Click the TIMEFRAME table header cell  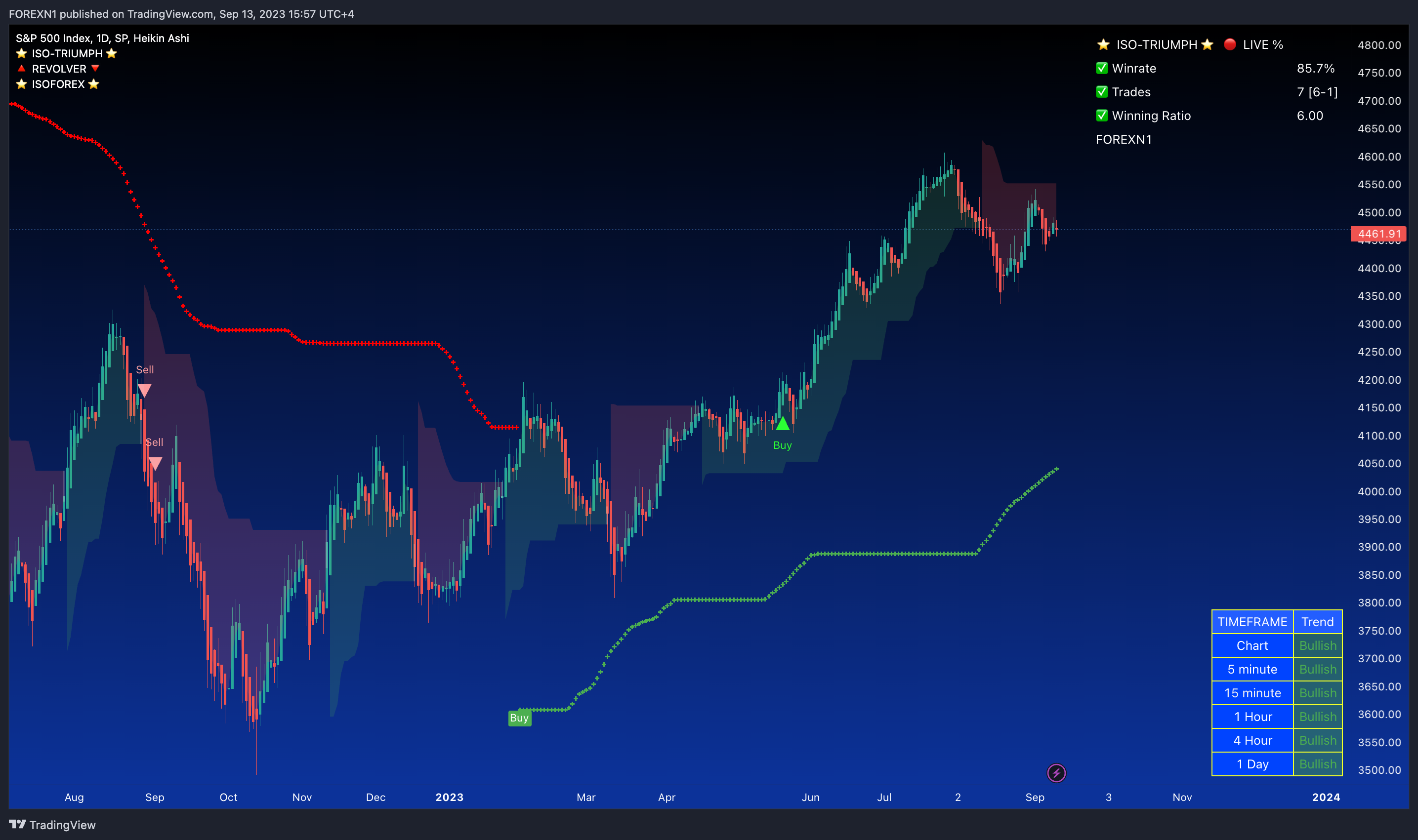(x=1252, y=622)
